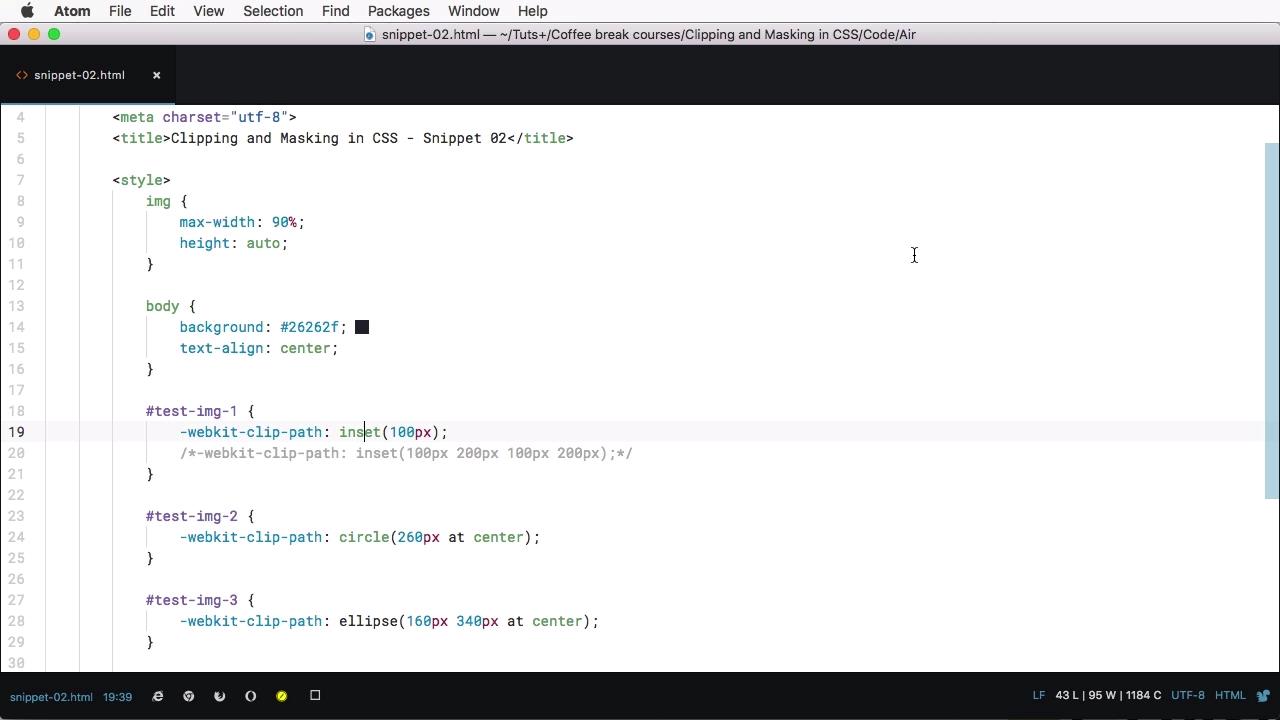
Task: Click the square preview icon in status bar
Action: (314, 696)
